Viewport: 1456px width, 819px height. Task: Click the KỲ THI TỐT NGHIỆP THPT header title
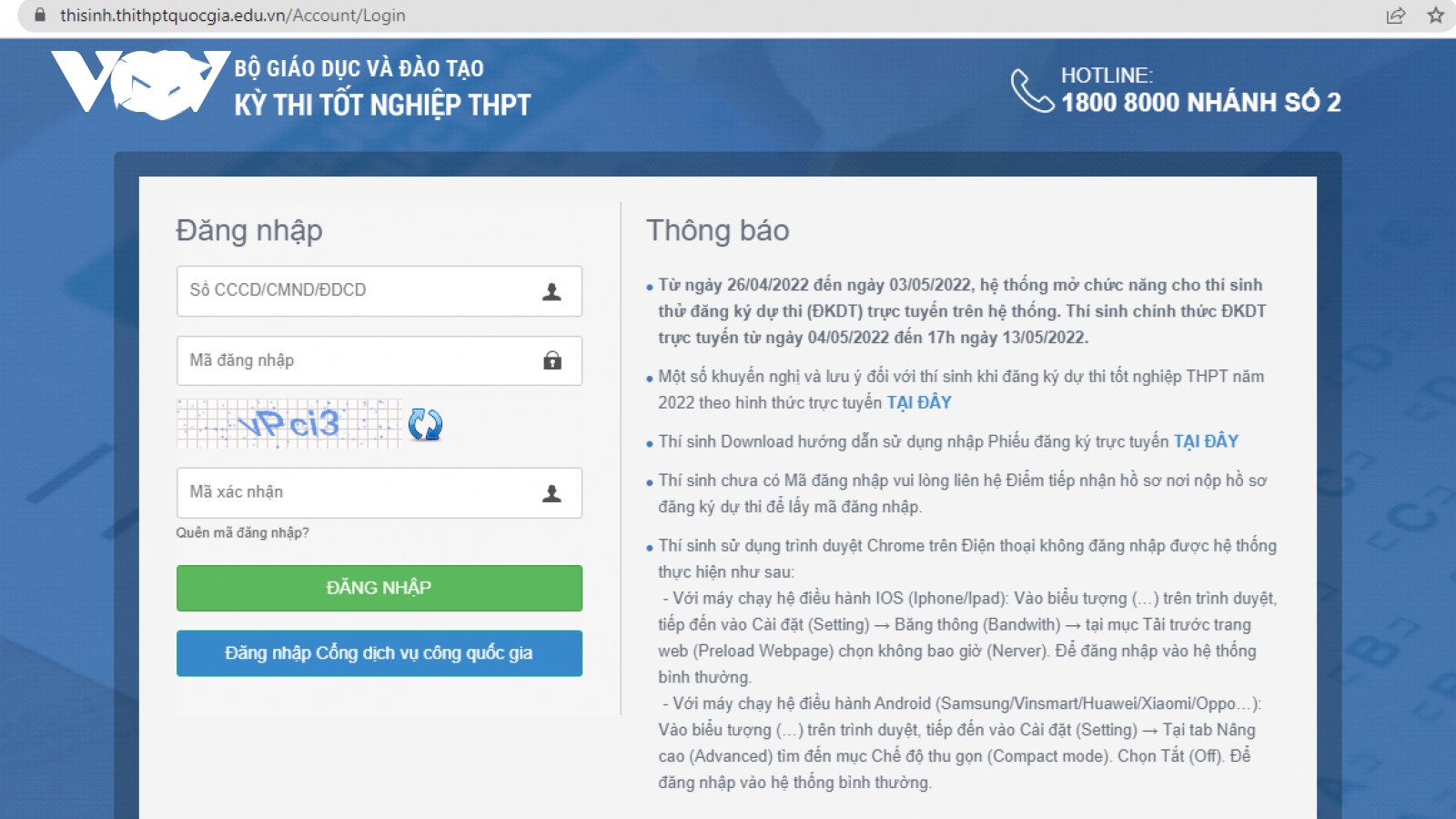pos(382,106)
